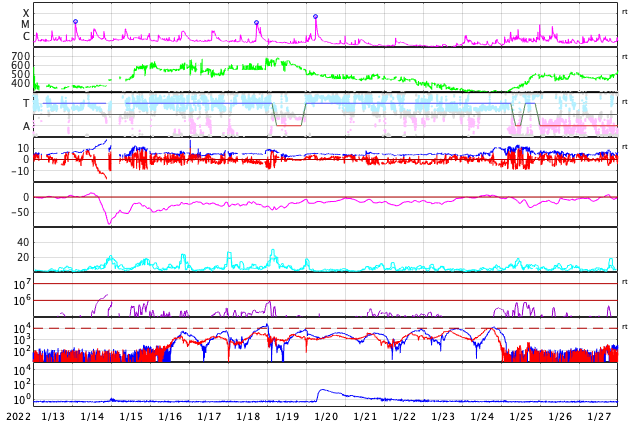Click the 10 label in the red-blue field panel
The height and width of the screenshot is (424, 634).
[x=23, y=148]
